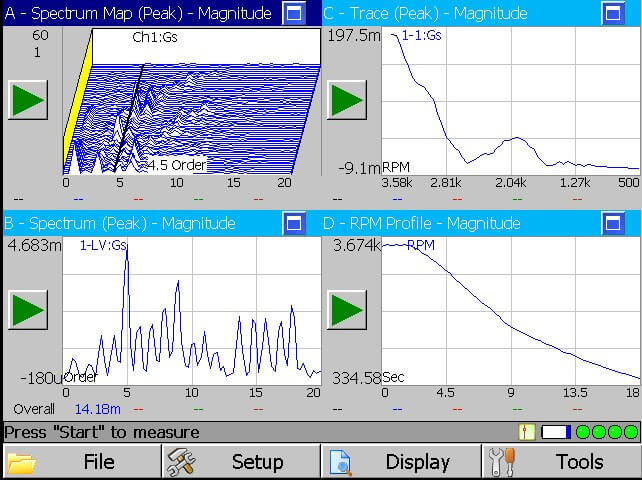The width and height of the screenshot is (642, 480).
Task: Click the battery level indicator
Action: click(x=556, y=432)
